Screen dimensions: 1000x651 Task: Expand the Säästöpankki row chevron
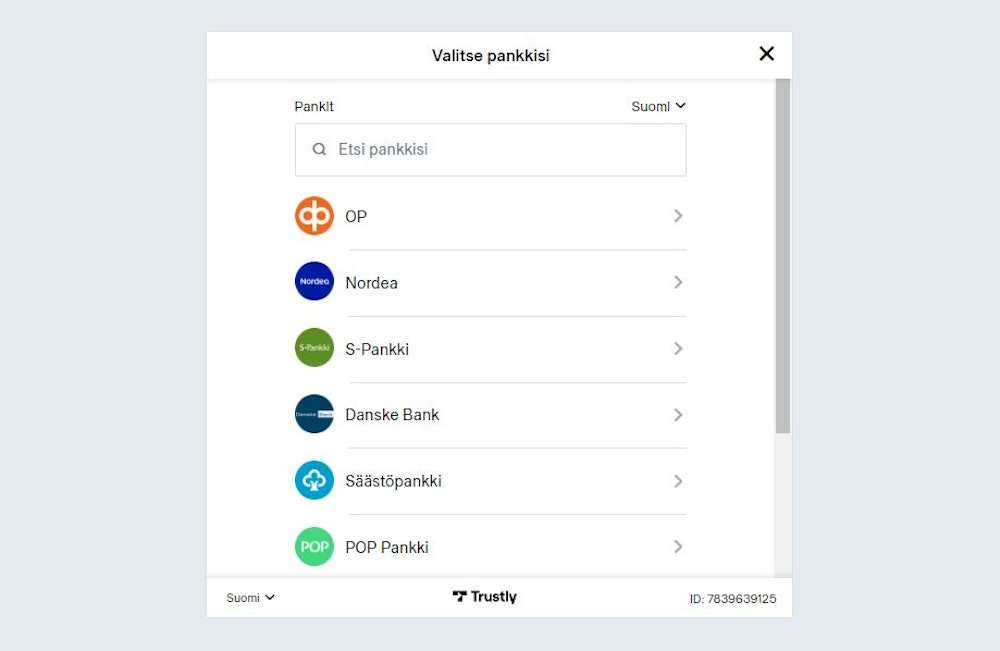coord(678,481)
